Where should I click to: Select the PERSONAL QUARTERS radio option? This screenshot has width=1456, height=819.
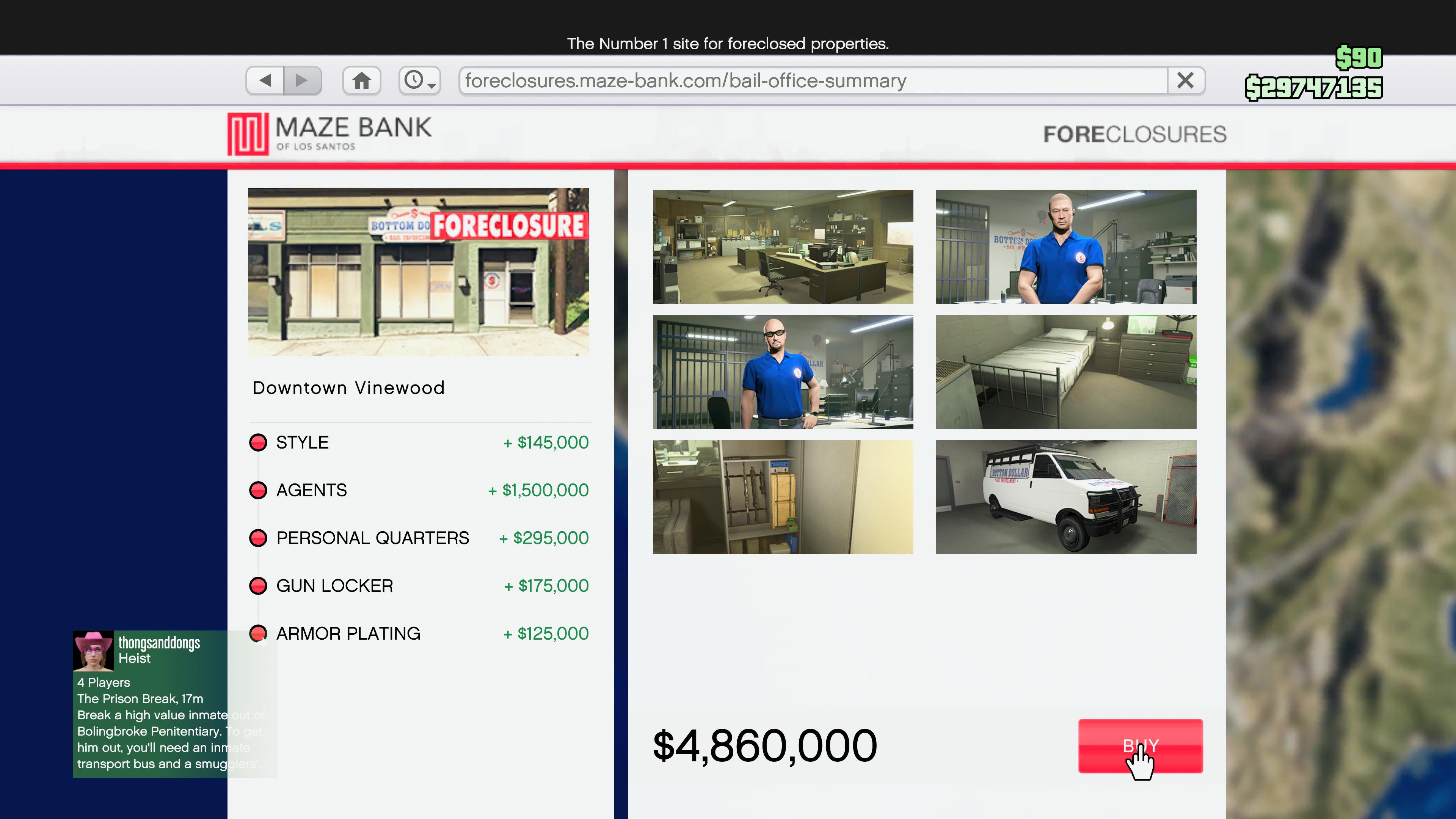(258, 538)
